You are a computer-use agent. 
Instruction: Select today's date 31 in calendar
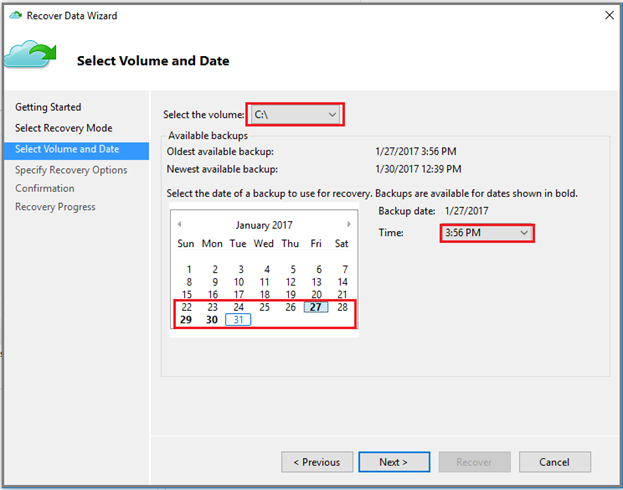point(238,320)
